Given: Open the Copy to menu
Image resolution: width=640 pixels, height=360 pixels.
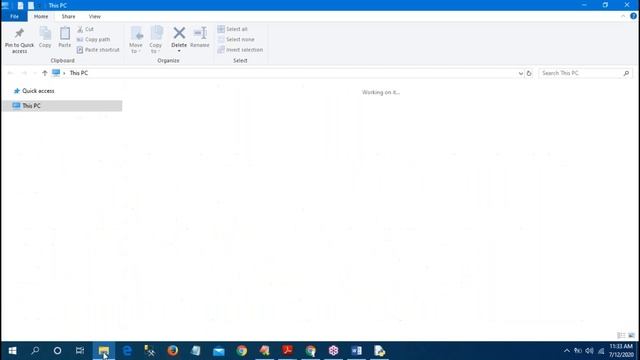Looking at the screenshot, I should [x=156, y=40].
